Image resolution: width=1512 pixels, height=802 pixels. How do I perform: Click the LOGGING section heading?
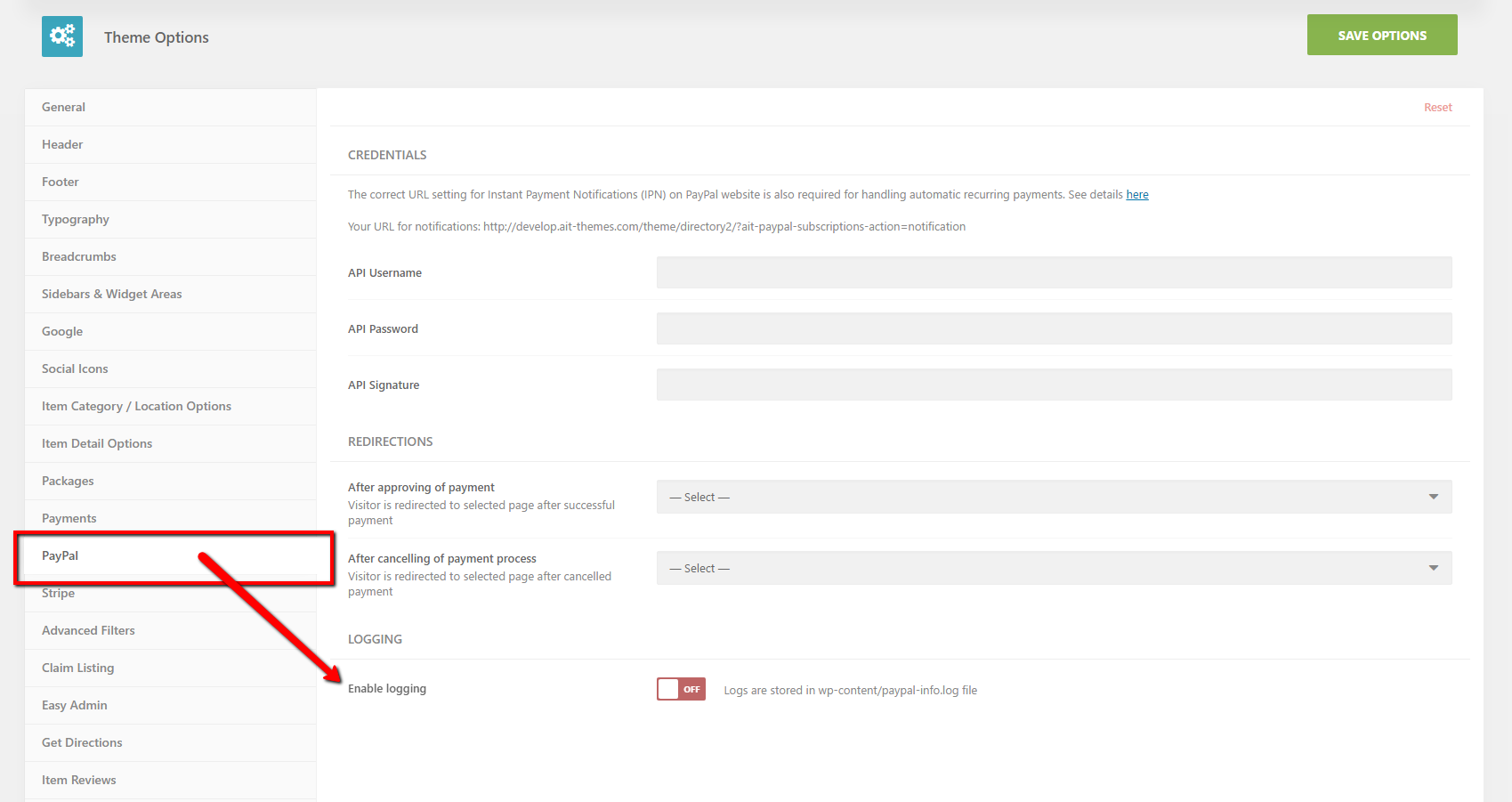[375, 639]
